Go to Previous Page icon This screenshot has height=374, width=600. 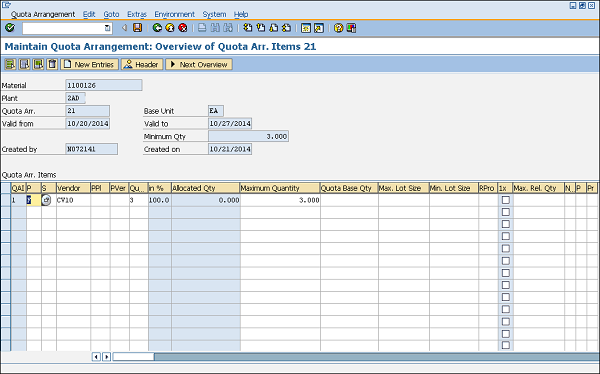coord(261,28)
